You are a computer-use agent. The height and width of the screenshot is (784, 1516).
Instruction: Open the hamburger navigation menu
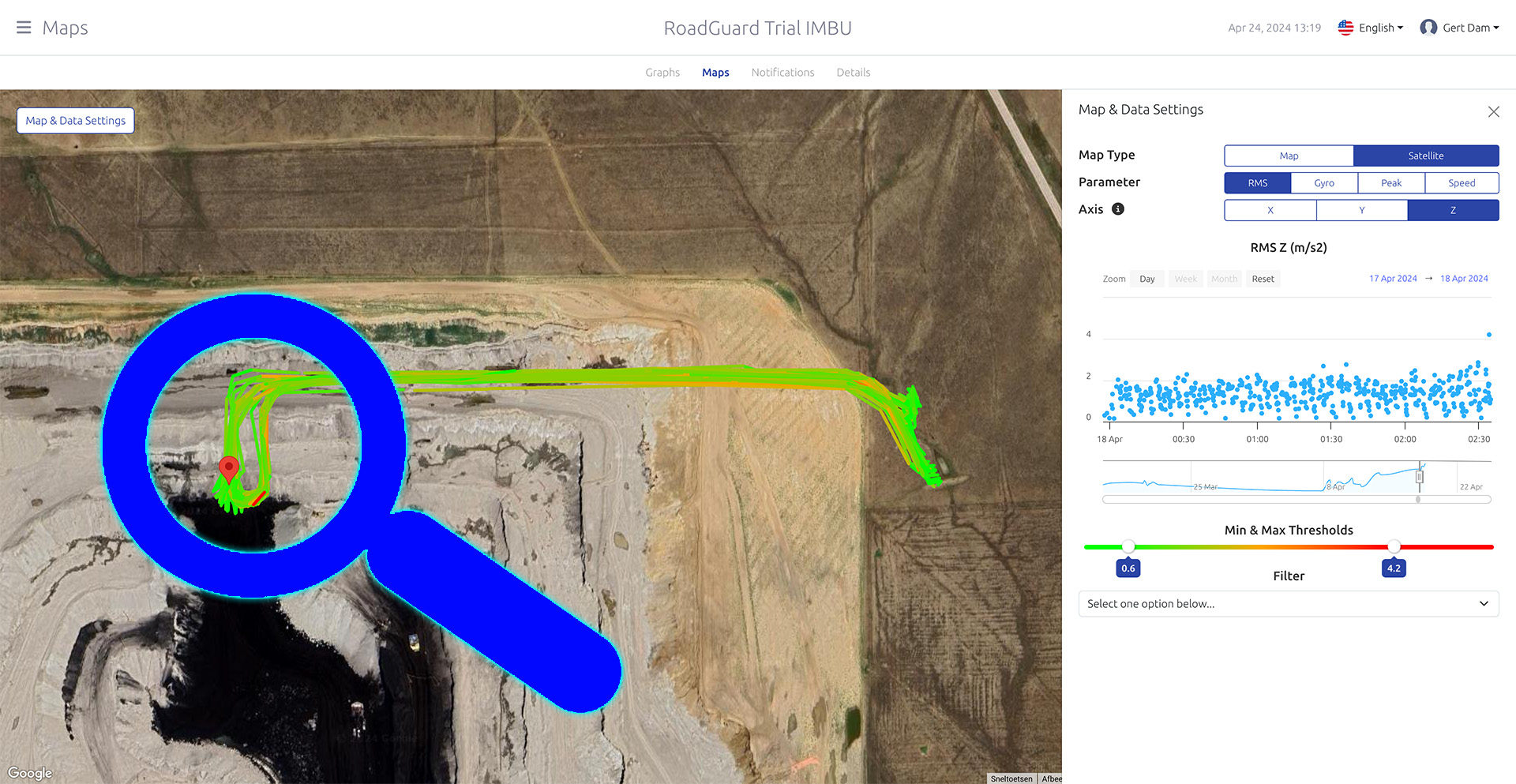(x=24, y=28)
